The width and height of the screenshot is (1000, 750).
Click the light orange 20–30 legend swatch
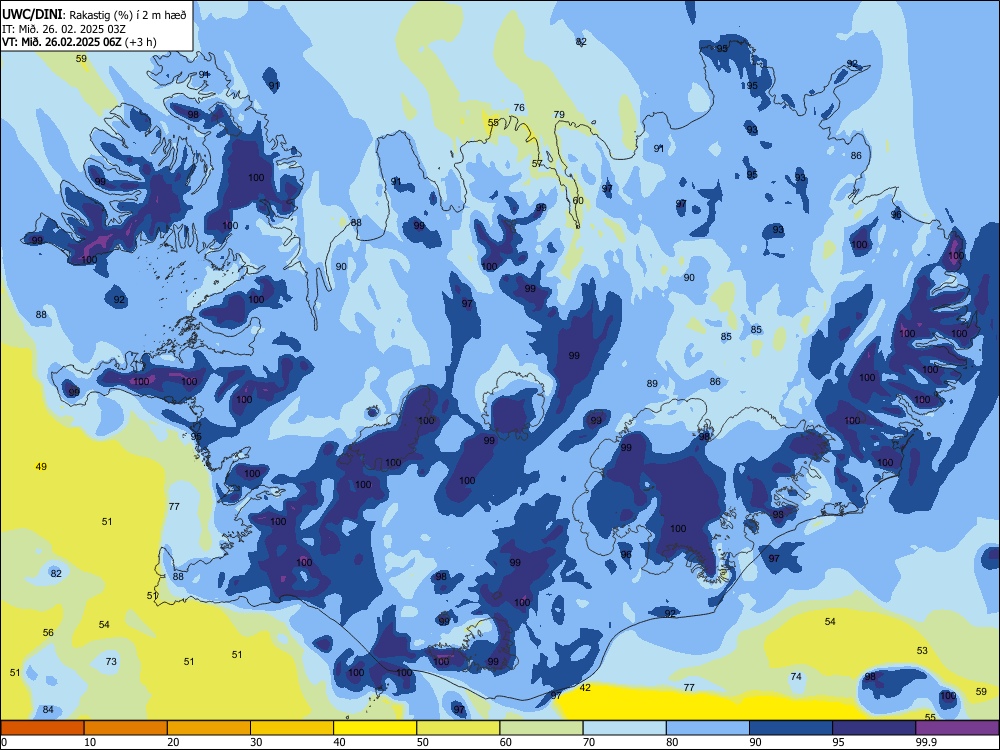(209, 728)
